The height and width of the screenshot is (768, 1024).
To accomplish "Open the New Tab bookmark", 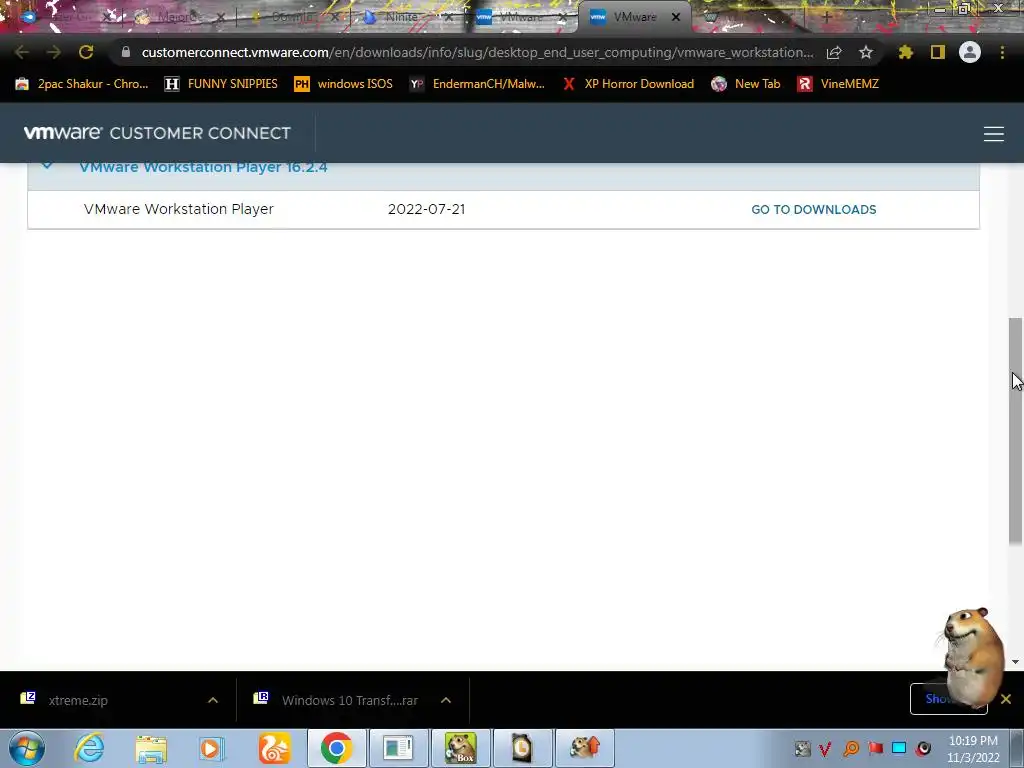I will [746, 84].
